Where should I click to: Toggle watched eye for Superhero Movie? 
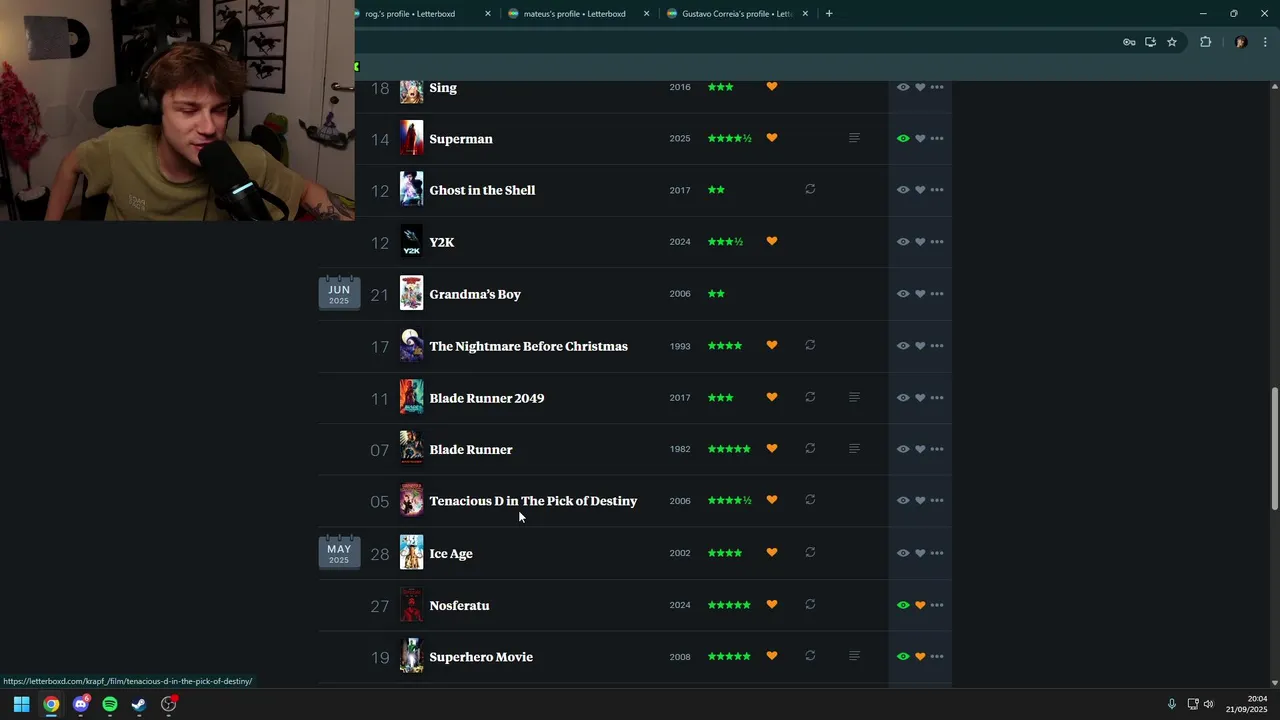(903, 657)
